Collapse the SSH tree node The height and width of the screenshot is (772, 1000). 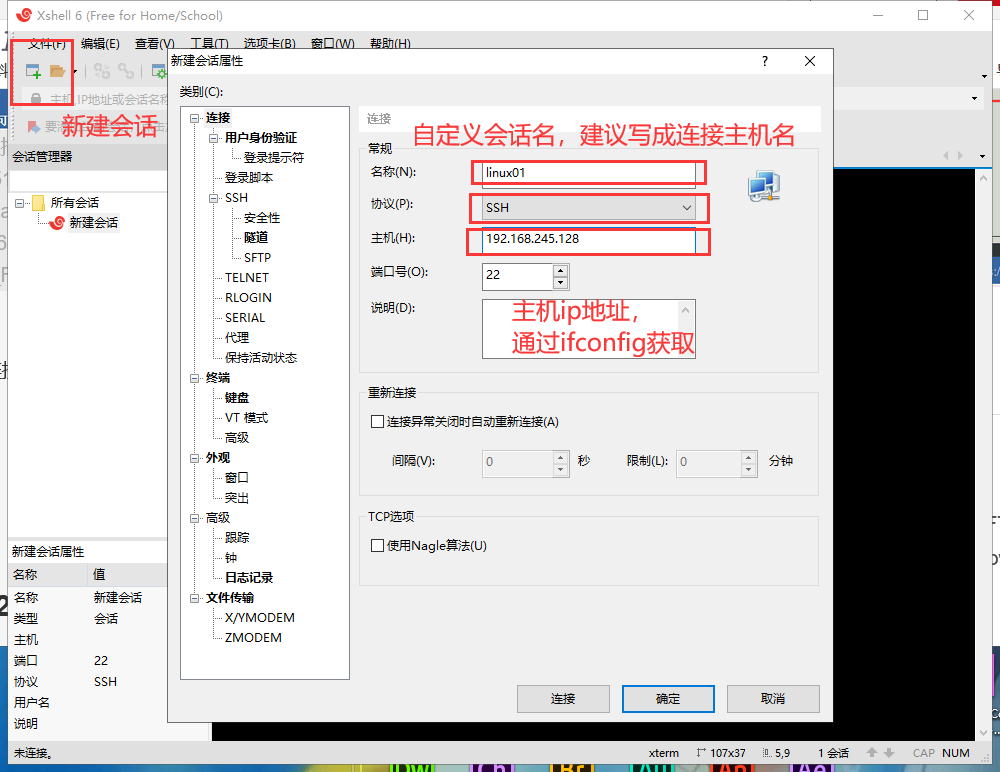(213, 198)
